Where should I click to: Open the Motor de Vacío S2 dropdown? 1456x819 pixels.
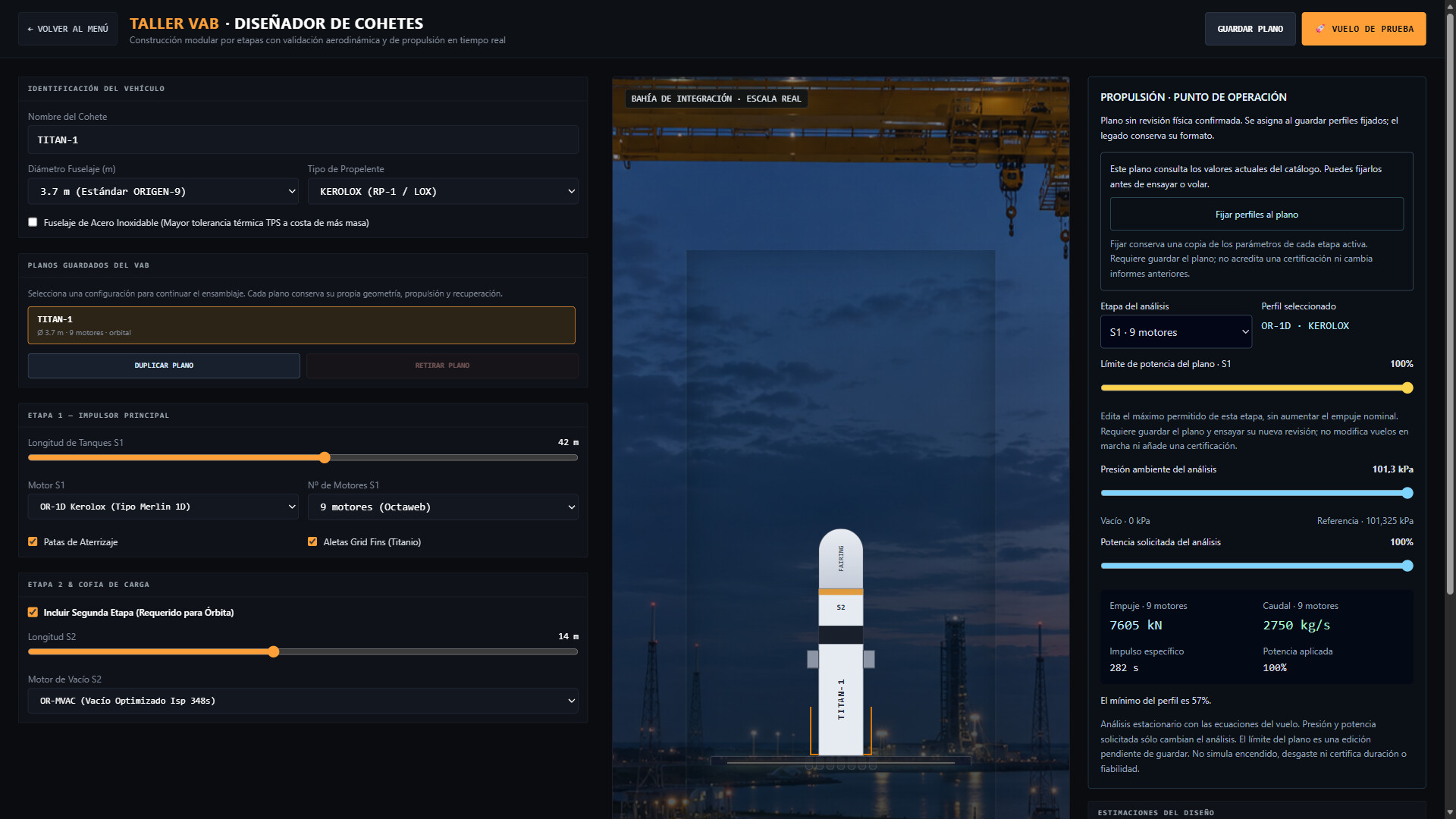point(303,701)
